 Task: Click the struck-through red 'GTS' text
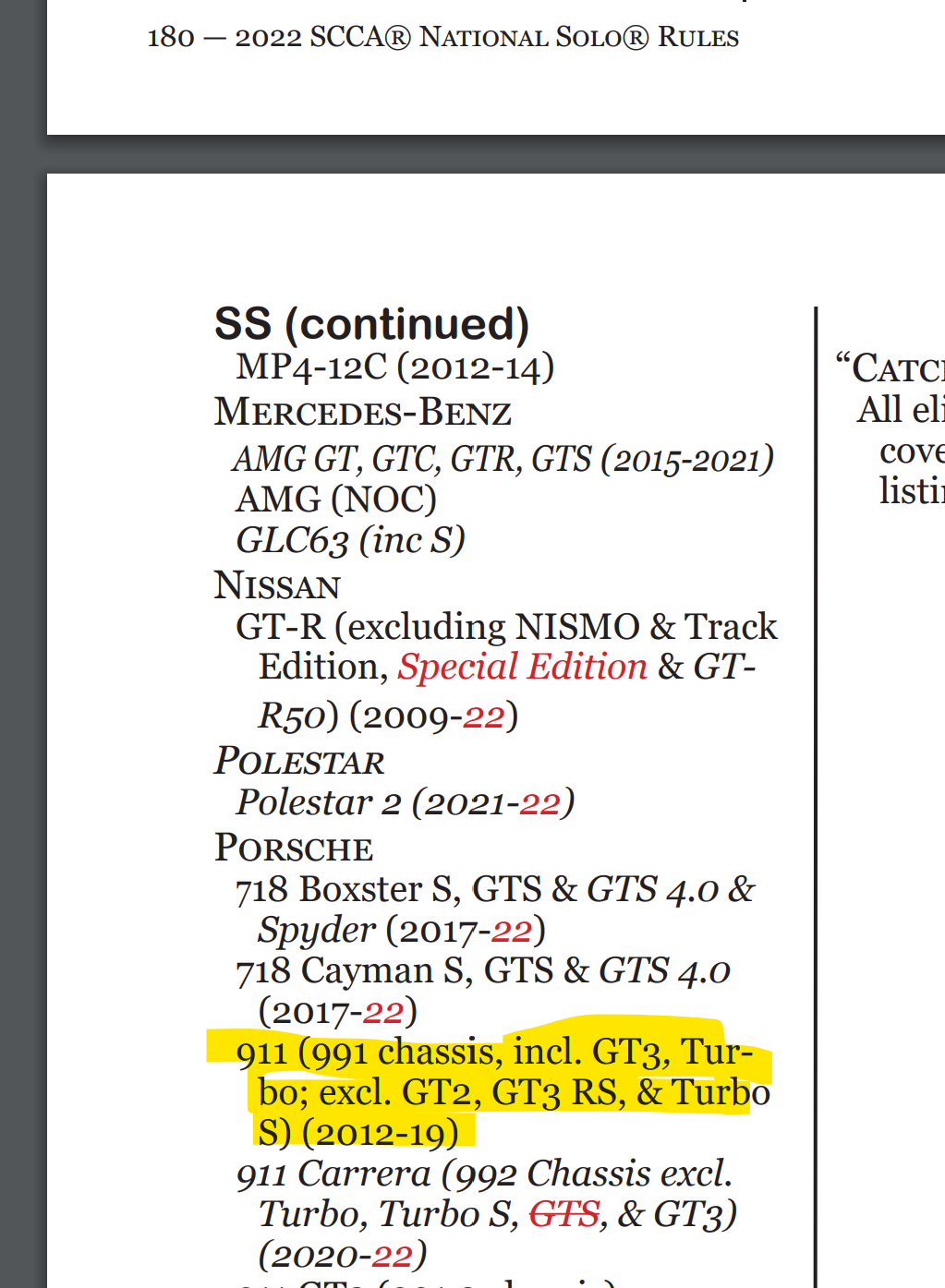pyautogui.click(x=564, y=1214)
